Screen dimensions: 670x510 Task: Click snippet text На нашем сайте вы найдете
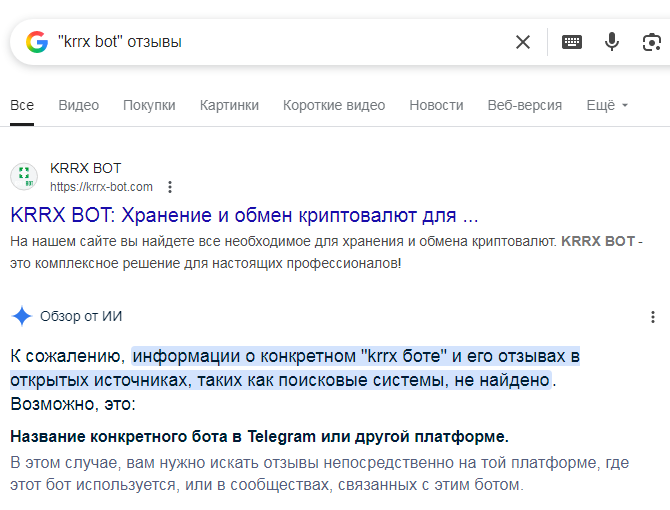click(x=326, y=252)
